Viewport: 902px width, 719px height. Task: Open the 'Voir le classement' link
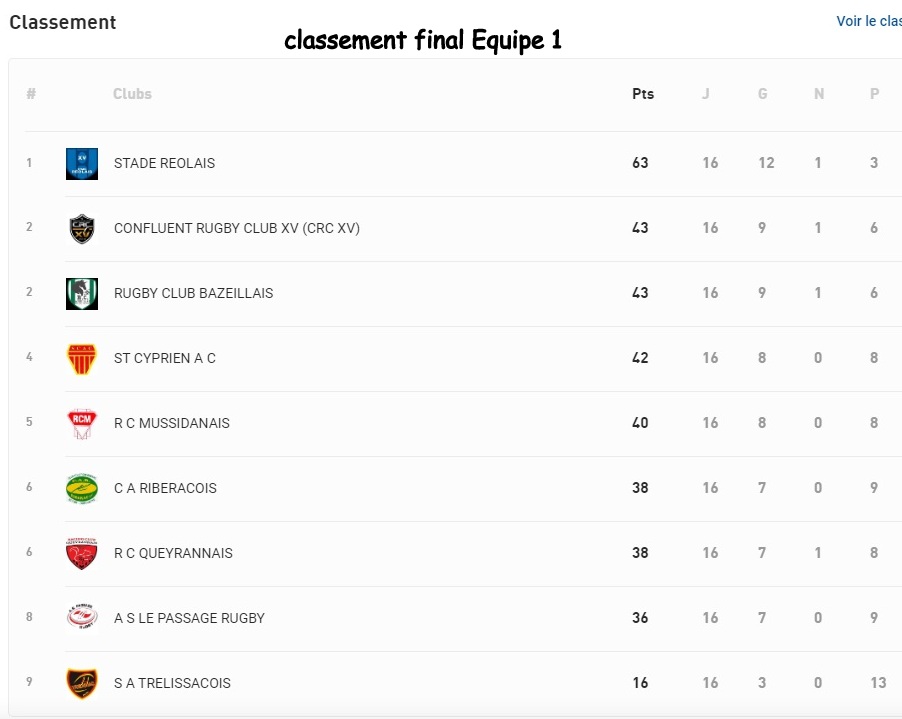(869, 21)
